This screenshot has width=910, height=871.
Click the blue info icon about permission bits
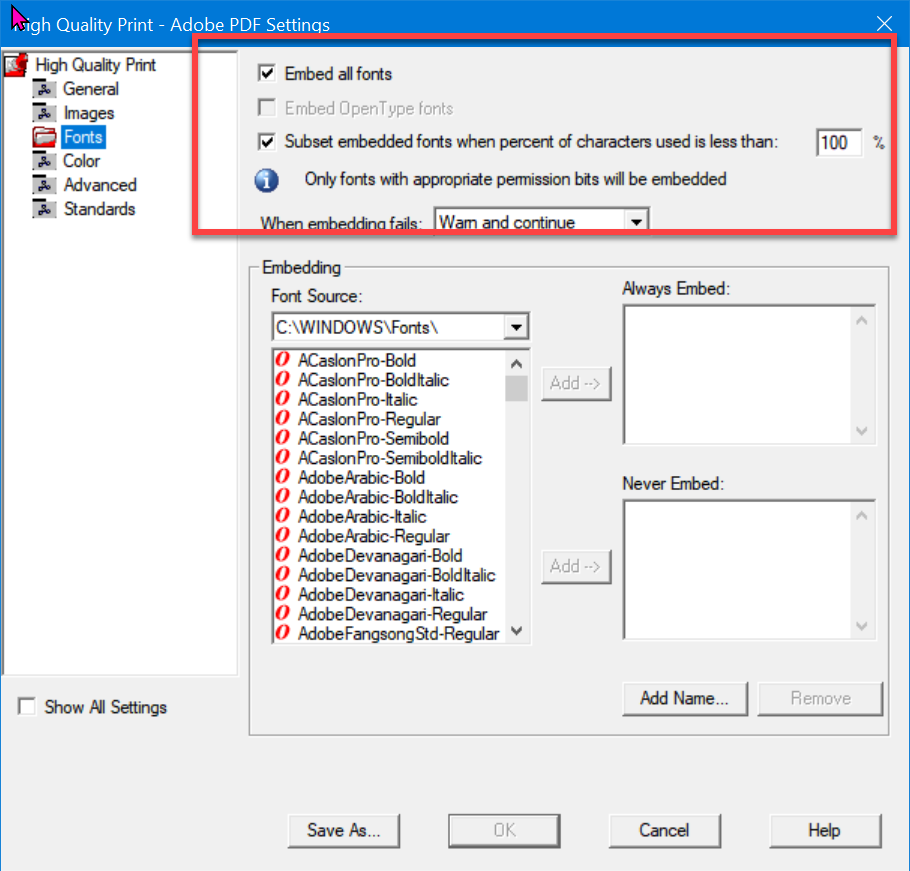tap(266, 180)
